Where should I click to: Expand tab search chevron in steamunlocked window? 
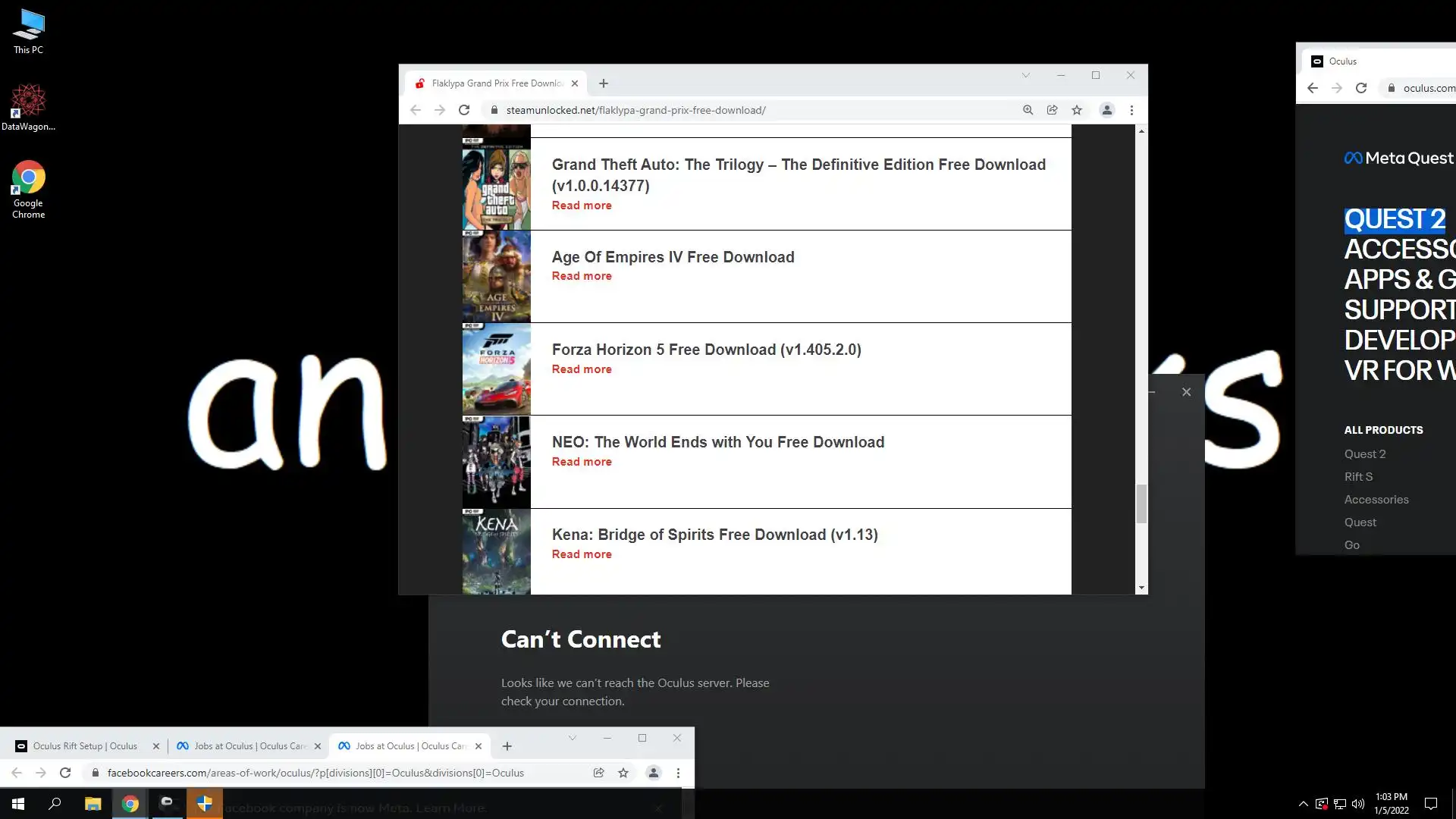(1025, 75)
